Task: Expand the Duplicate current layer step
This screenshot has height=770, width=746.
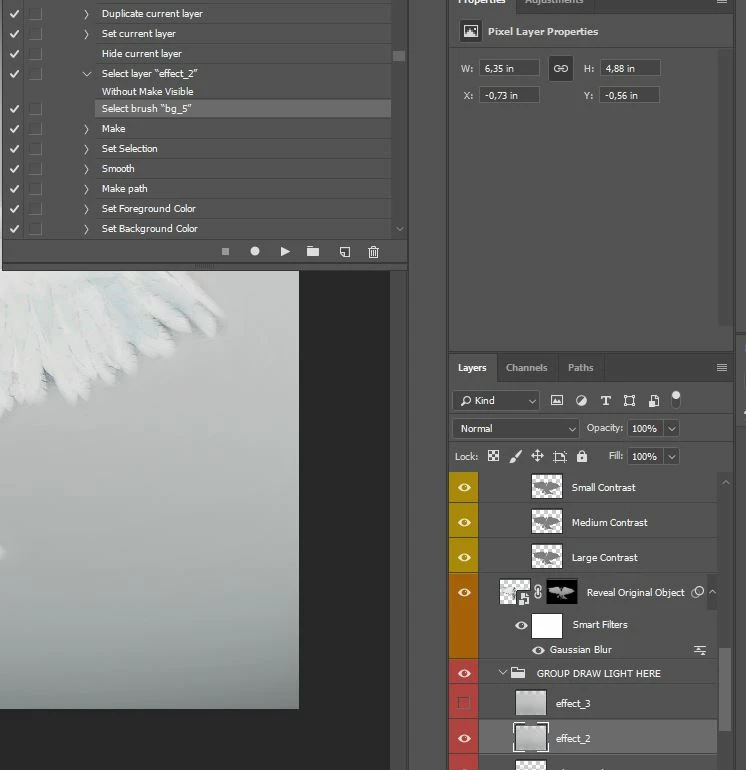Action: coord(86,14)
